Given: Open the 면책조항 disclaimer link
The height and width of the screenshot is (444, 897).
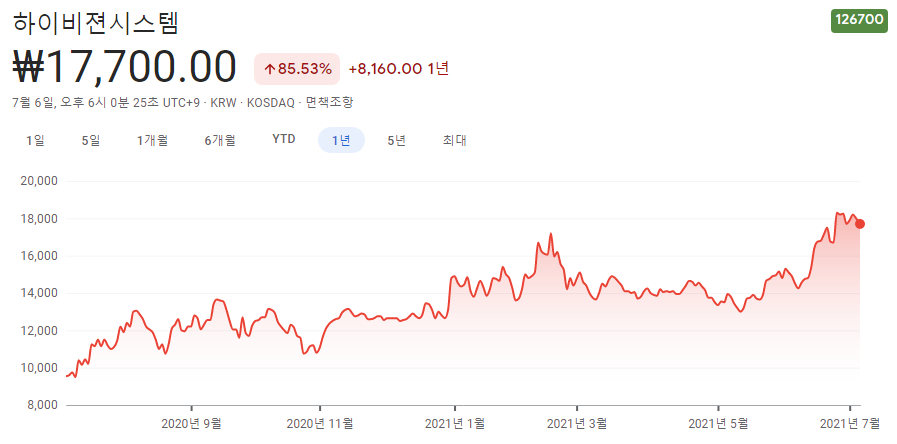Looking at the screenshot, I should (x=330, y=103).
